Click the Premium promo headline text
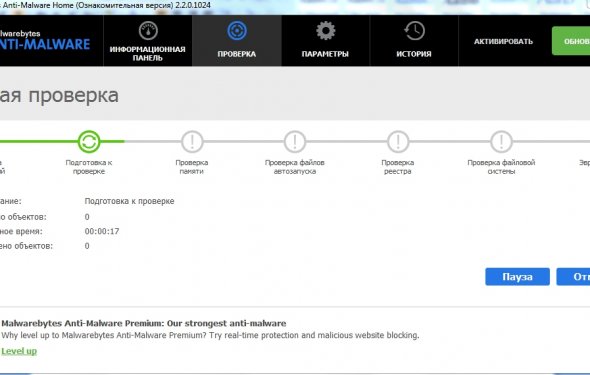The width and height of the screenshot is (590, 375). (144, 323)
